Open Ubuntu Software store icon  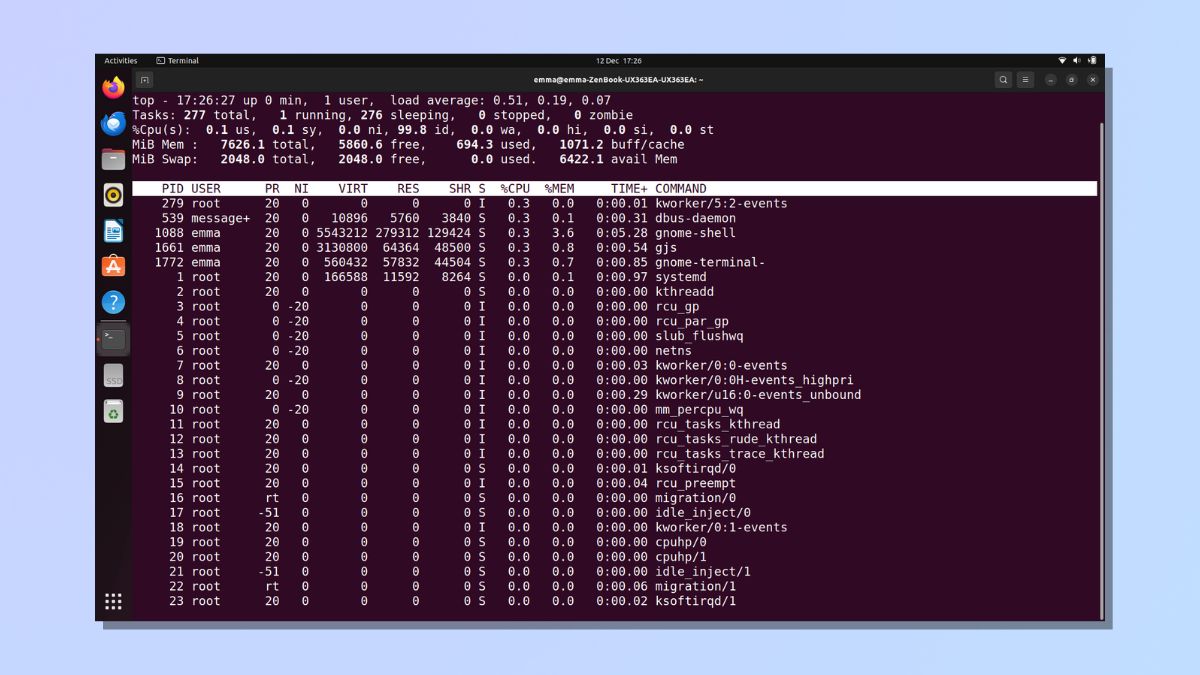[114, 266]
